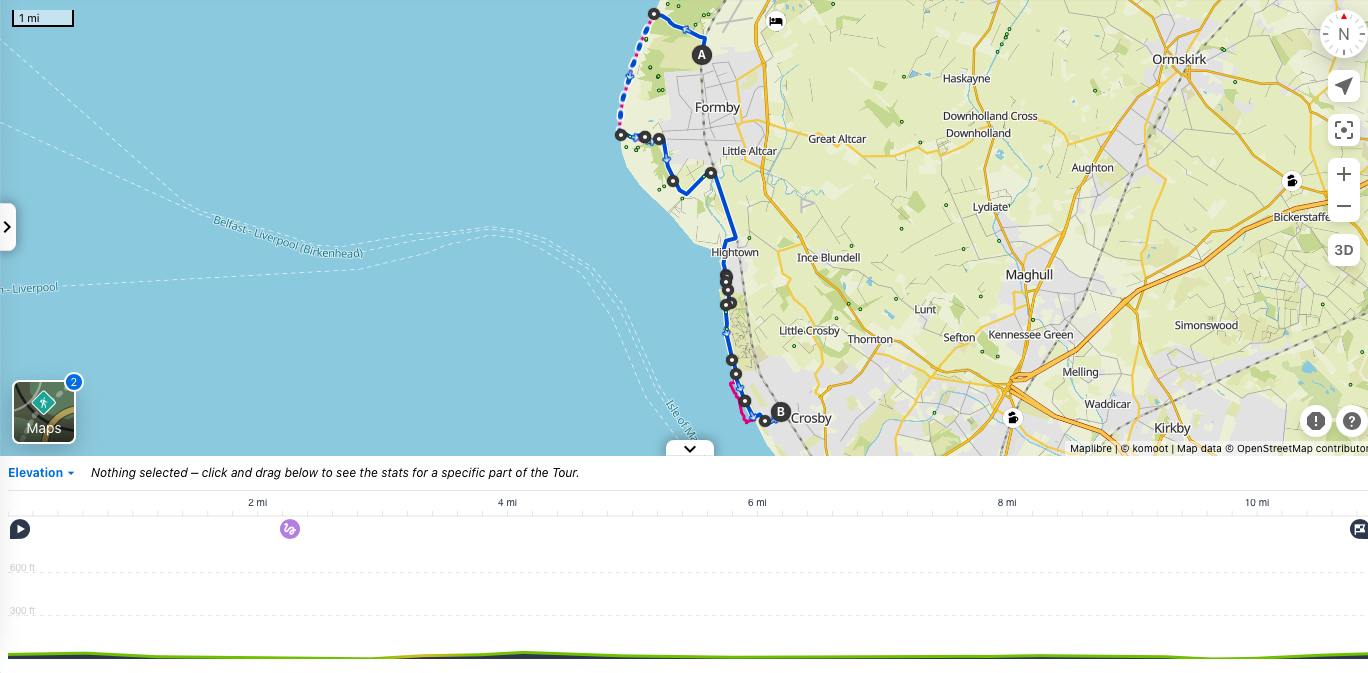The height and width of the screenshot is (673, 1368).
Task: Open the map issue report icon
Action: 1315,421
